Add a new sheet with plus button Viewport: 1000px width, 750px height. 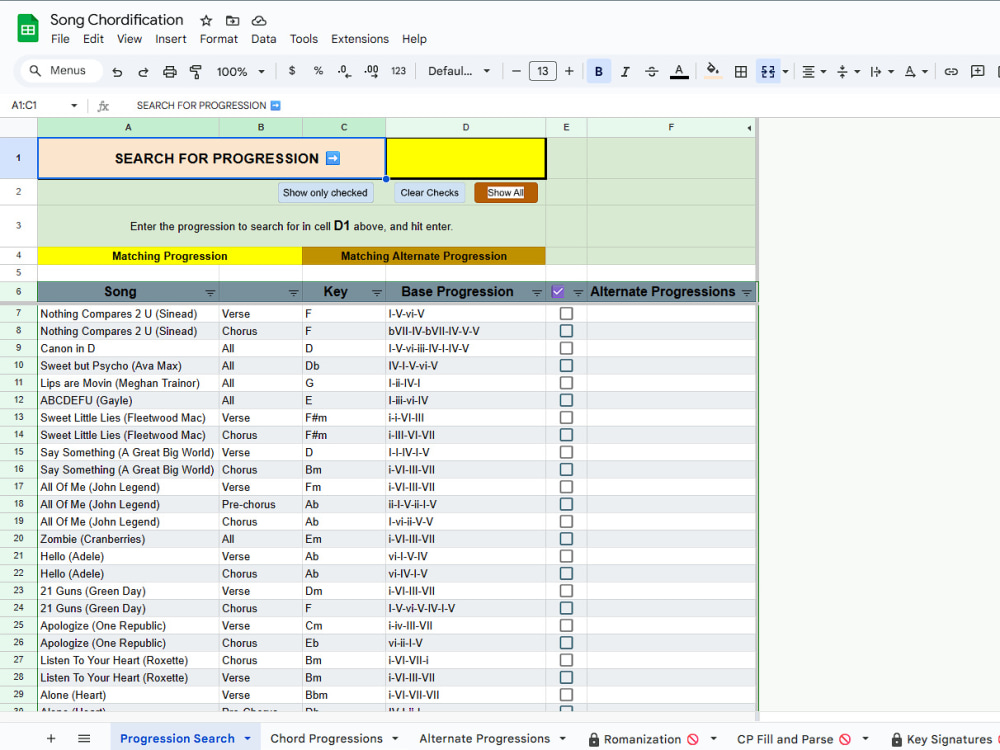[x=51, y=738]
